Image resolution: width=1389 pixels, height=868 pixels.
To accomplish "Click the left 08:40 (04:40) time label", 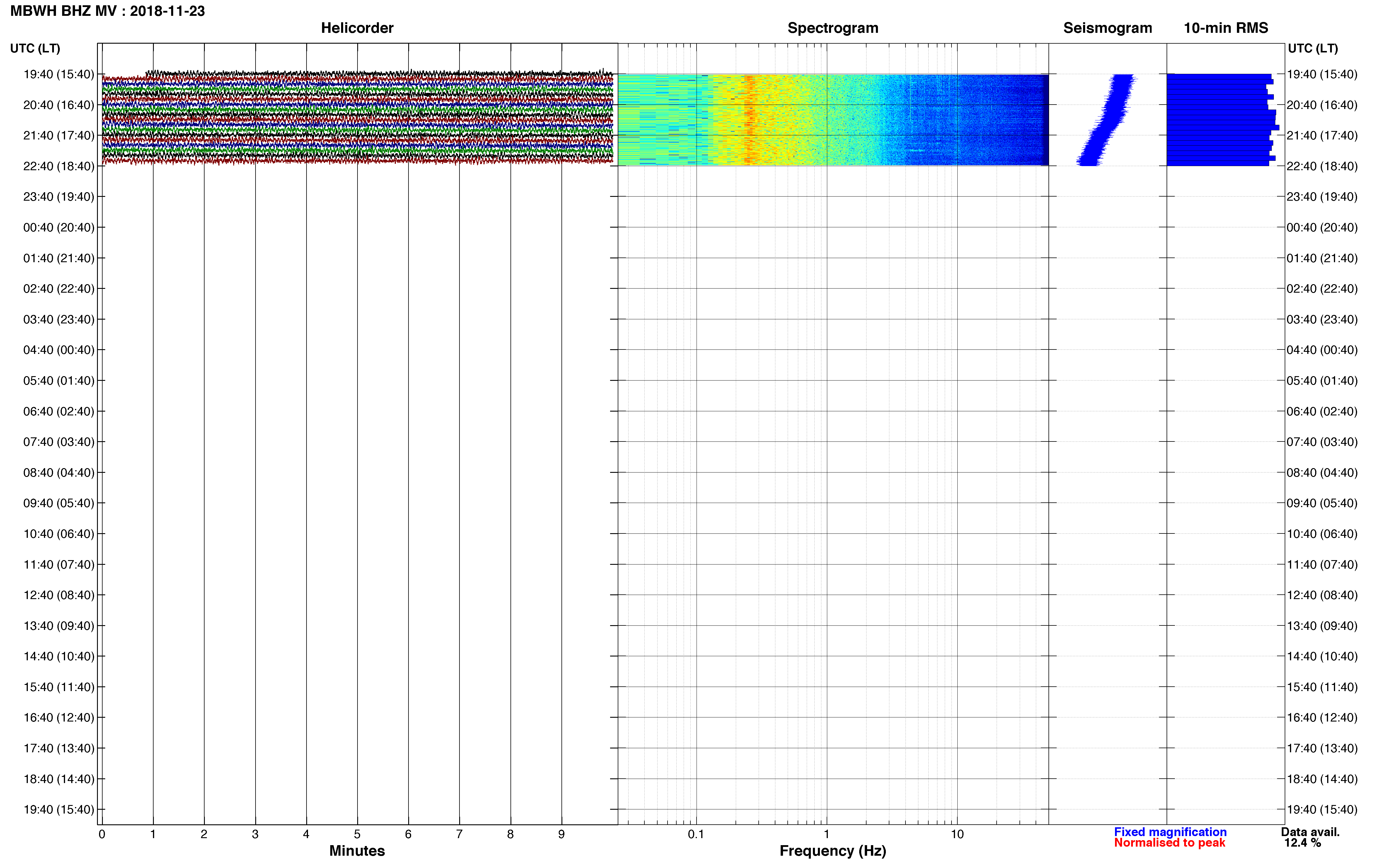I will 59,473.
